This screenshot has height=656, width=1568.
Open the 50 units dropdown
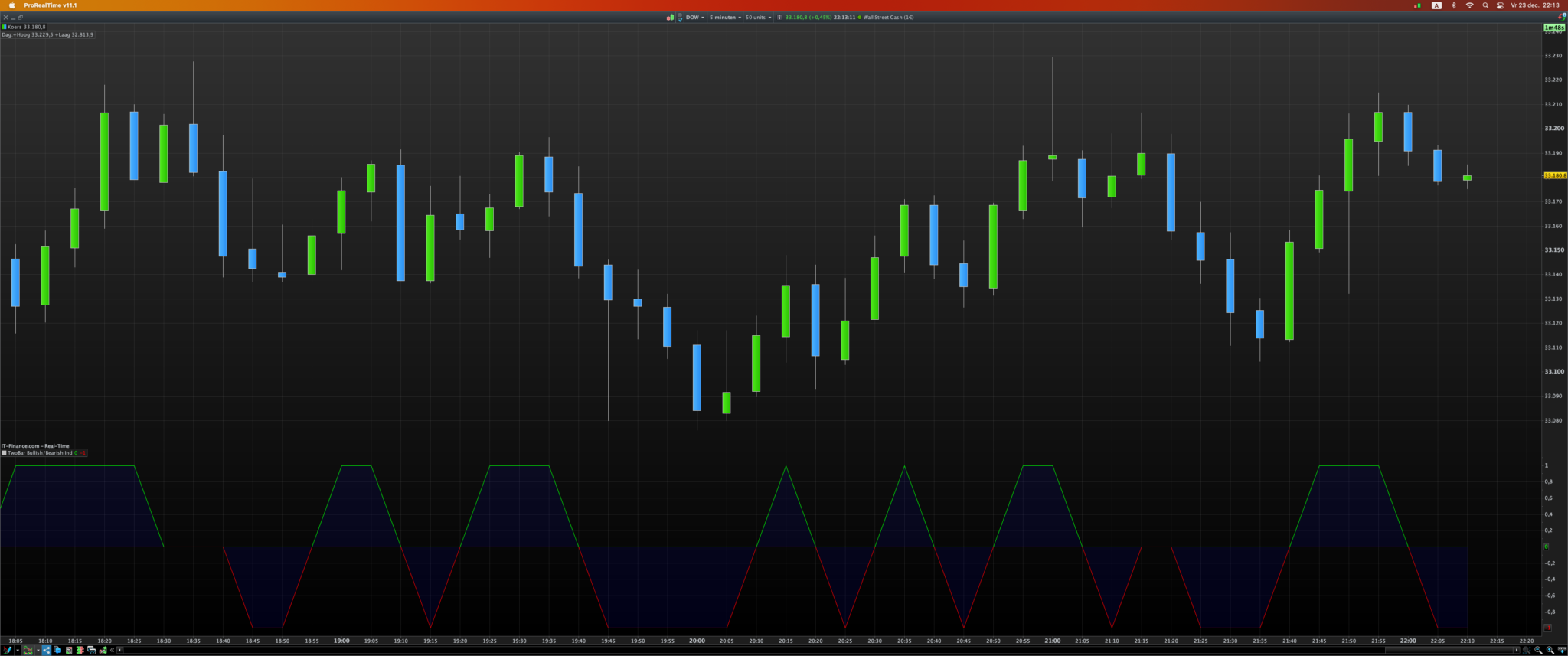point(759,18)
